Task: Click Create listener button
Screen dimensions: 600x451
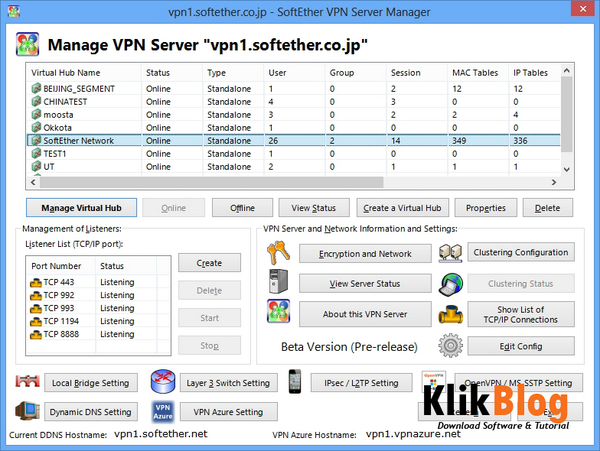Action: (x=209, y=263)
